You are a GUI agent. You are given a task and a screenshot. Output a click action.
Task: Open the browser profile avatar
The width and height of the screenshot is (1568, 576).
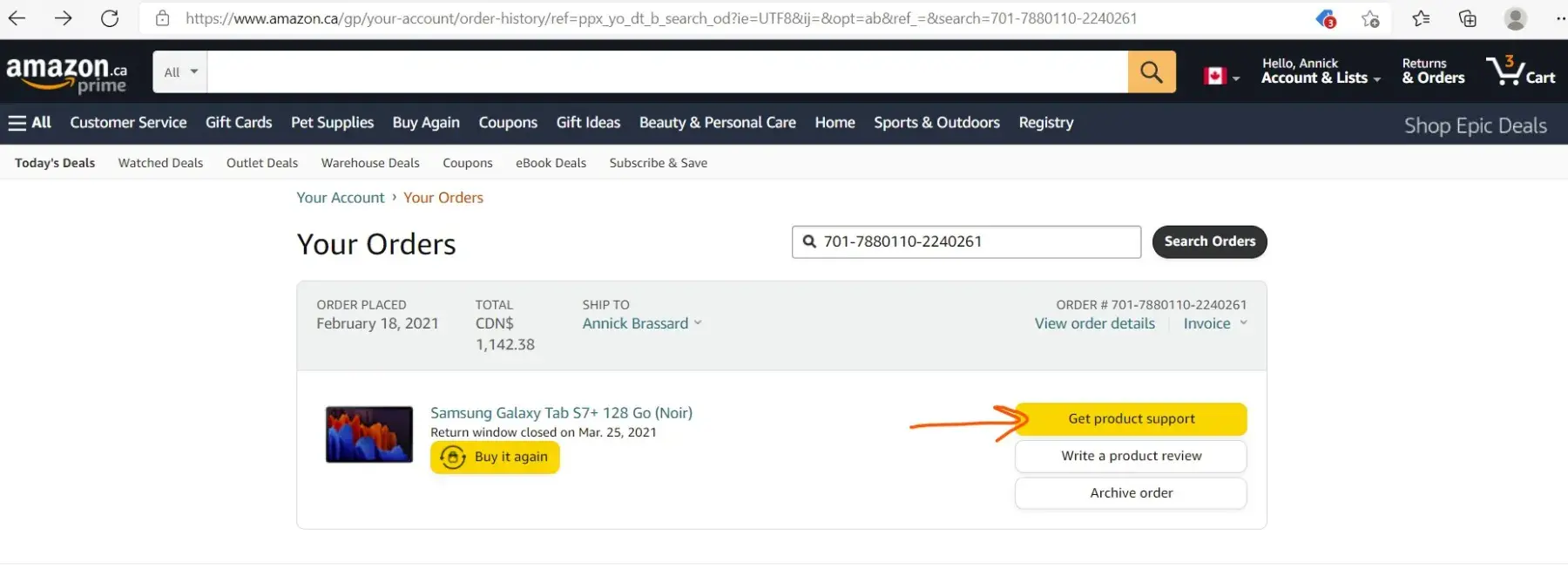point(1516,18)
